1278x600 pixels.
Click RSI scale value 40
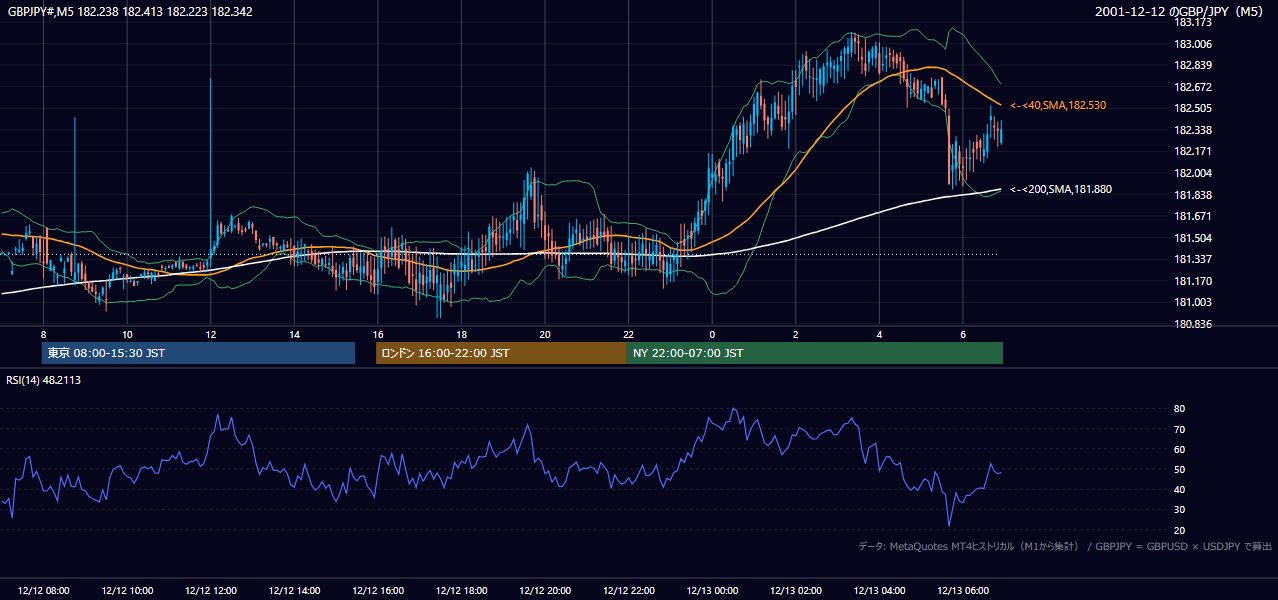point(1179,489)
